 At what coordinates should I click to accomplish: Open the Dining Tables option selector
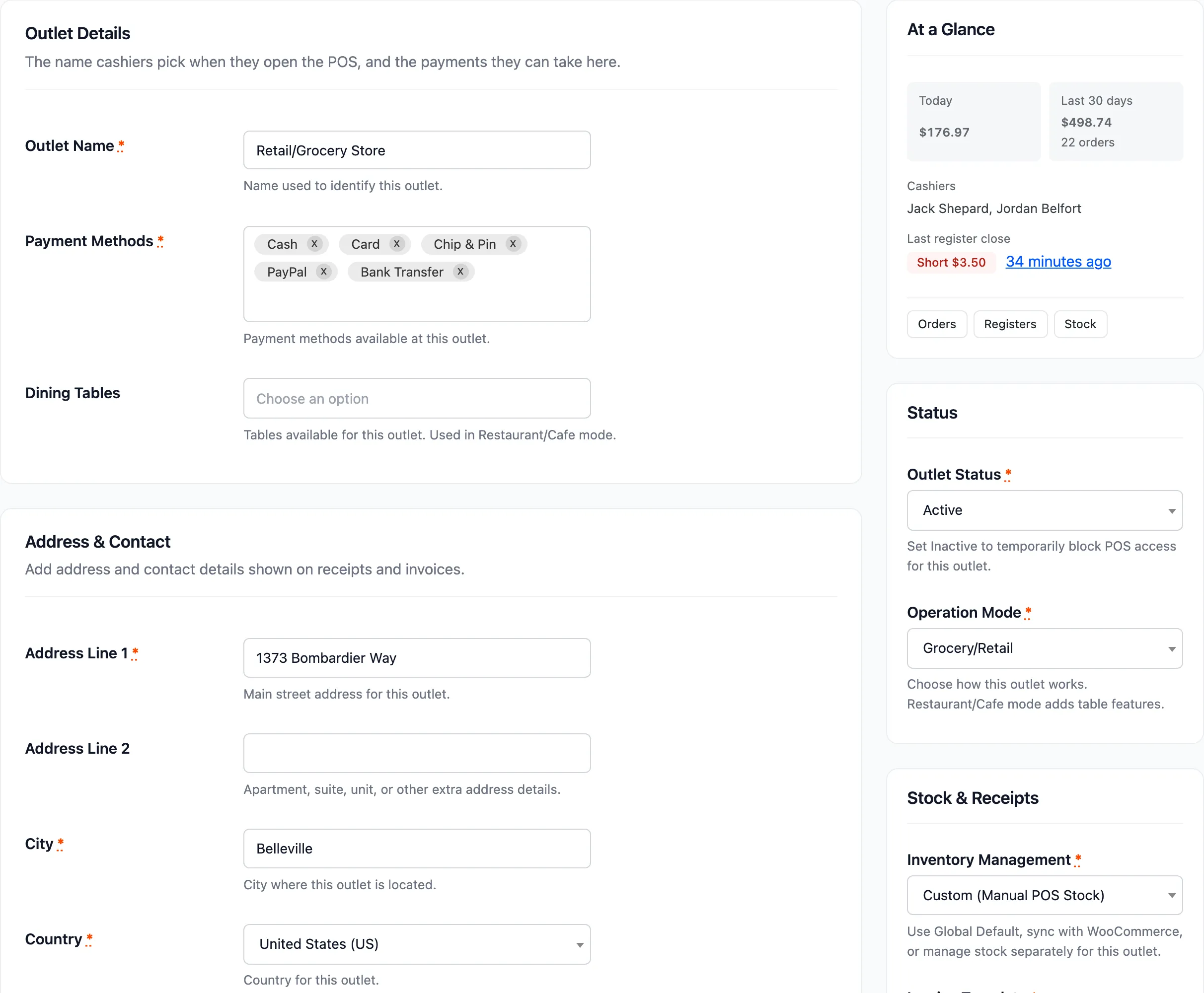pyautogui.click(x=417, y=398)
